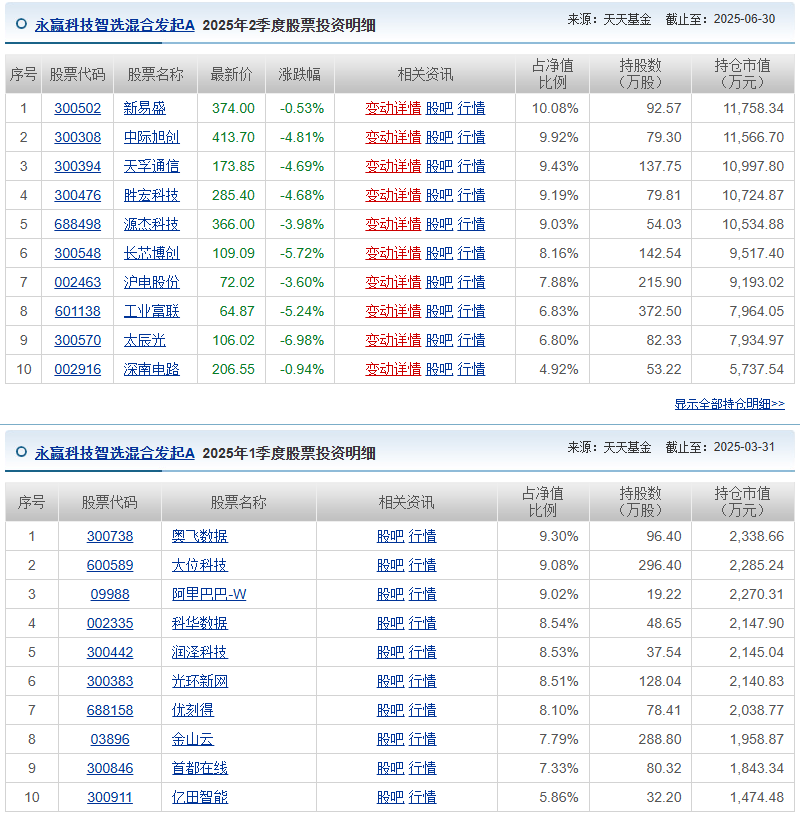Viewport: 800px width, 813px height.
Task: View 行情 for 源杰科技
Action: (471, 224)
